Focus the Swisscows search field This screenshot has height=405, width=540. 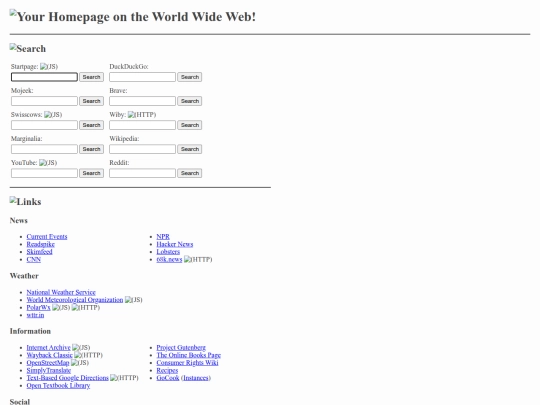tap(44, 125)
